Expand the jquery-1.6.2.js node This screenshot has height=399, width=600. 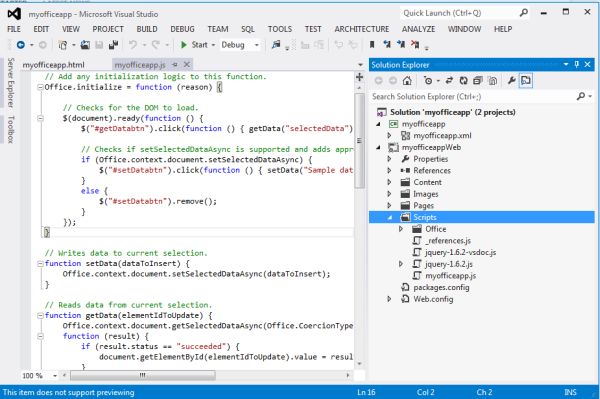point(401,264)
